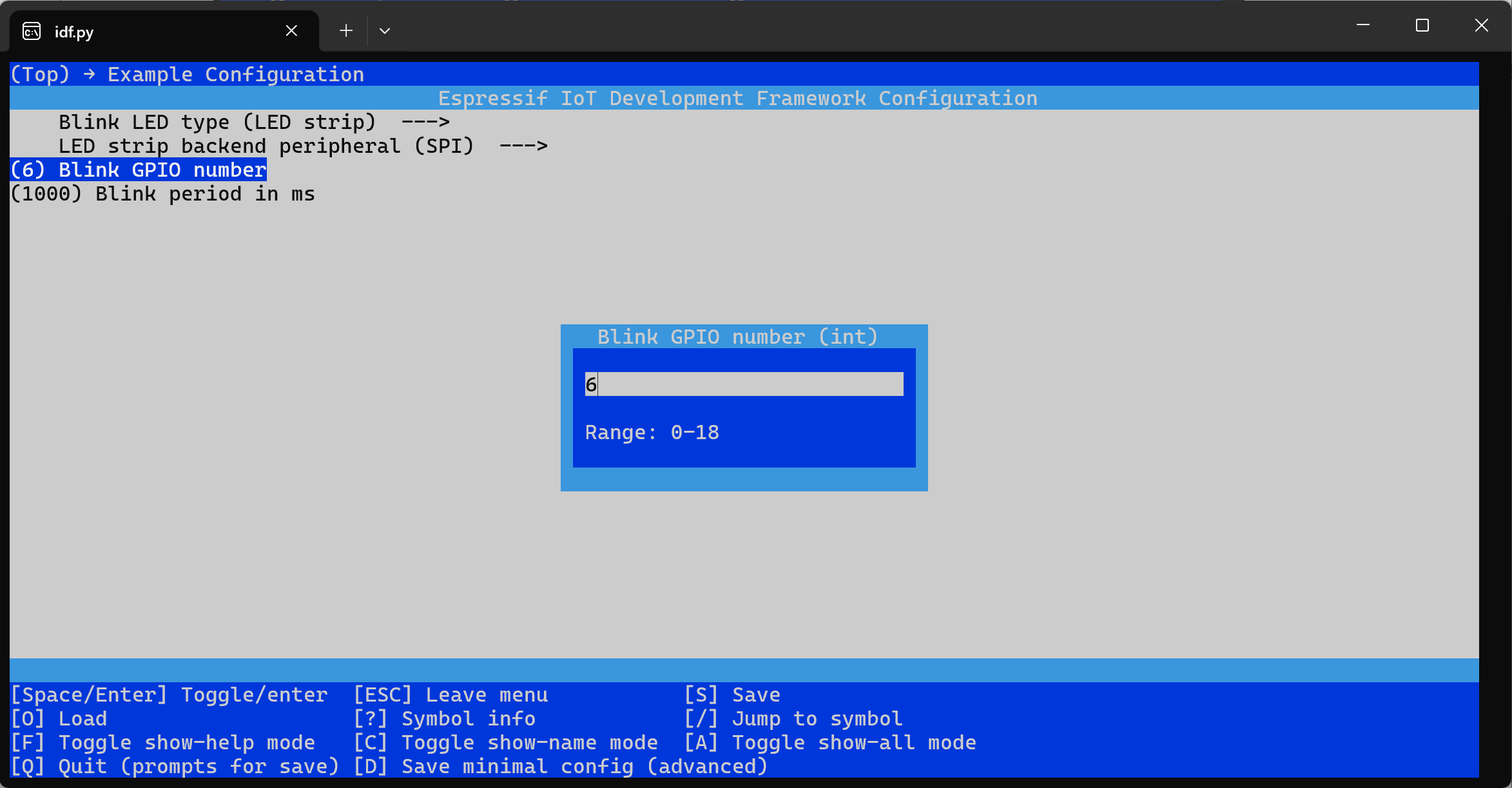Select the (Top) breadcrumb entry
The height and width of the screenshot is (788, 1512).
click(x=39, y=74)
